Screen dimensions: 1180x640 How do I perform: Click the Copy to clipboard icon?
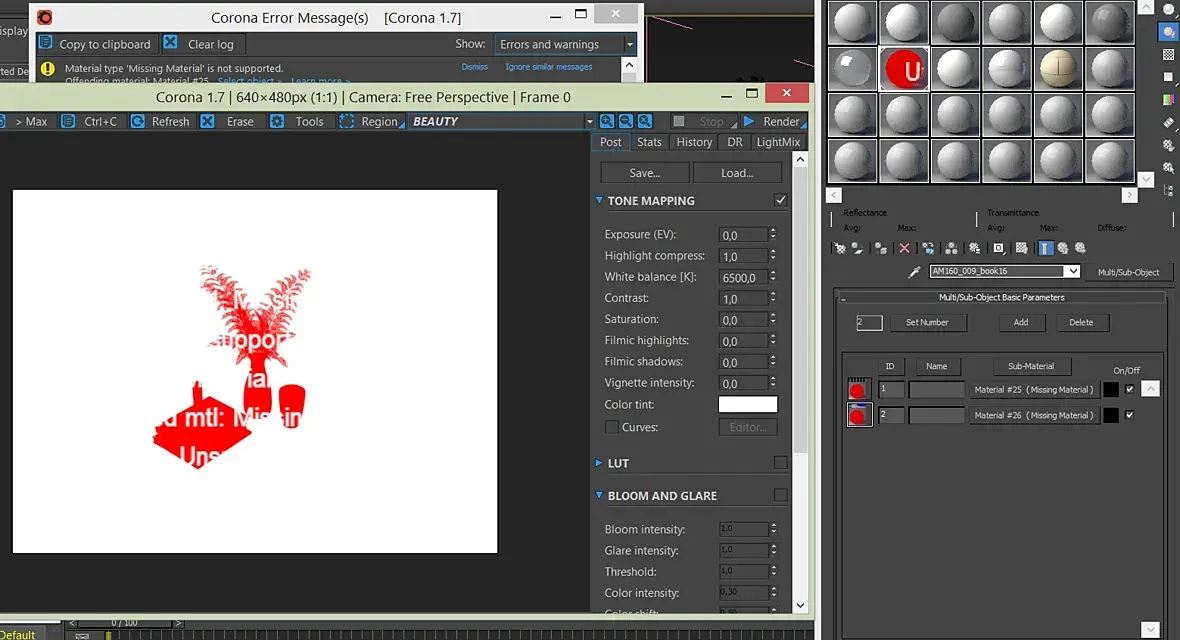[x=45, y=43]
